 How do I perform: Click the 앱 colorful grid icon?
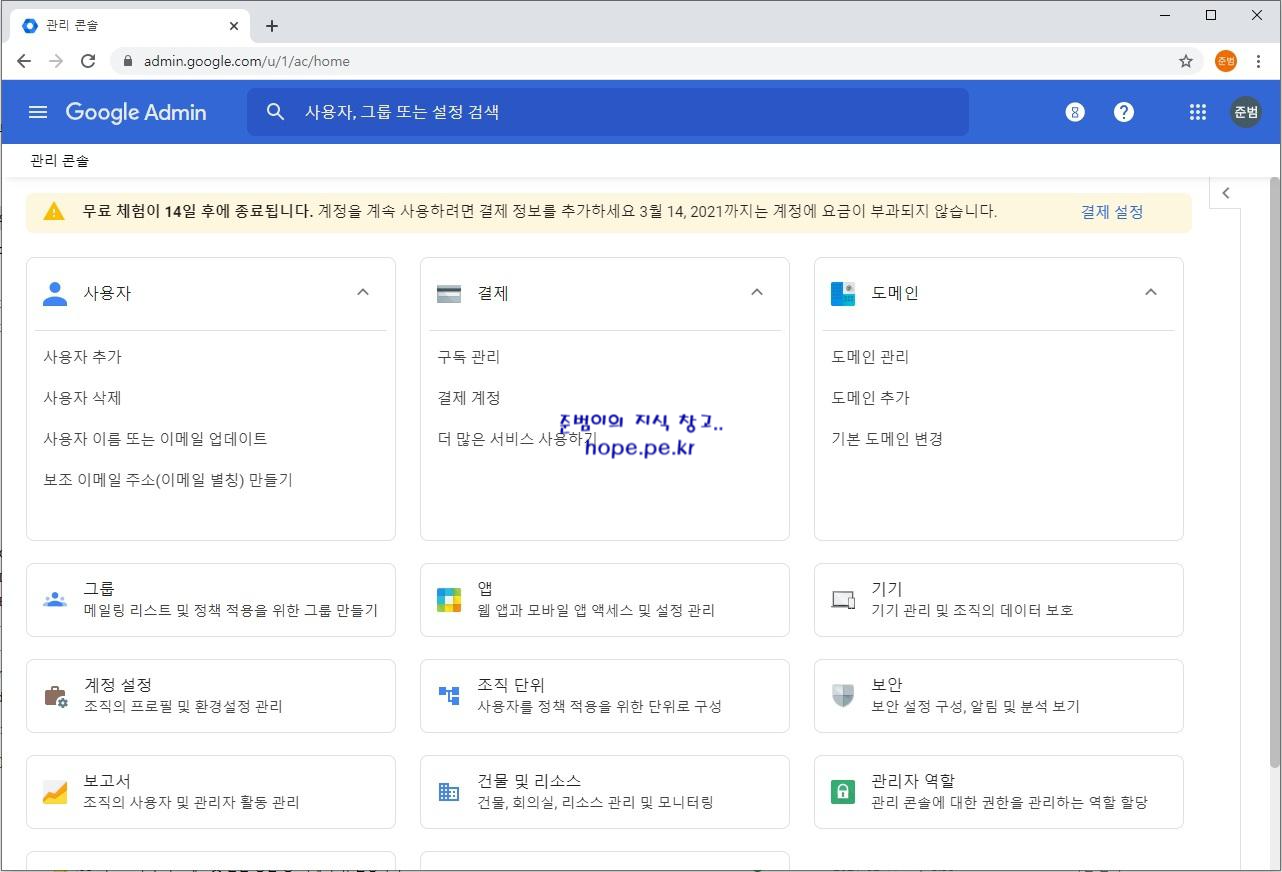449,600
